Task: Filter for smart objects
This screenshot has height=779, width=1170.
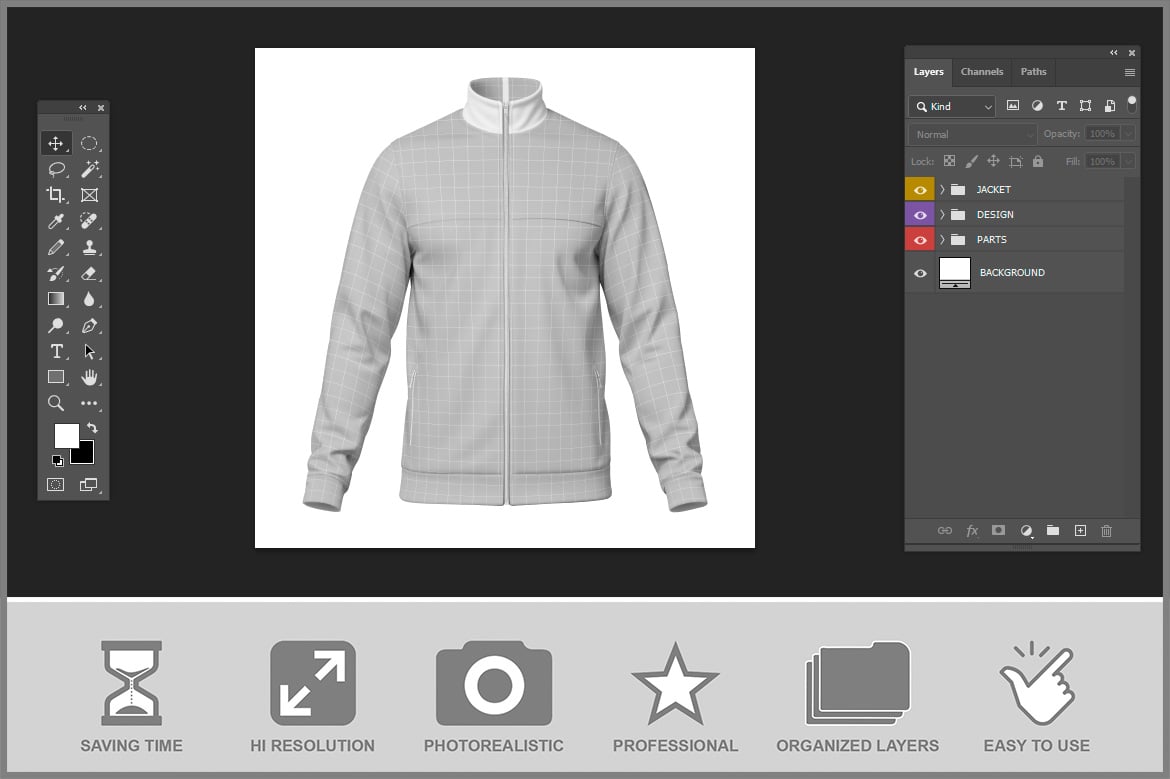Action: pos(1110,105)
